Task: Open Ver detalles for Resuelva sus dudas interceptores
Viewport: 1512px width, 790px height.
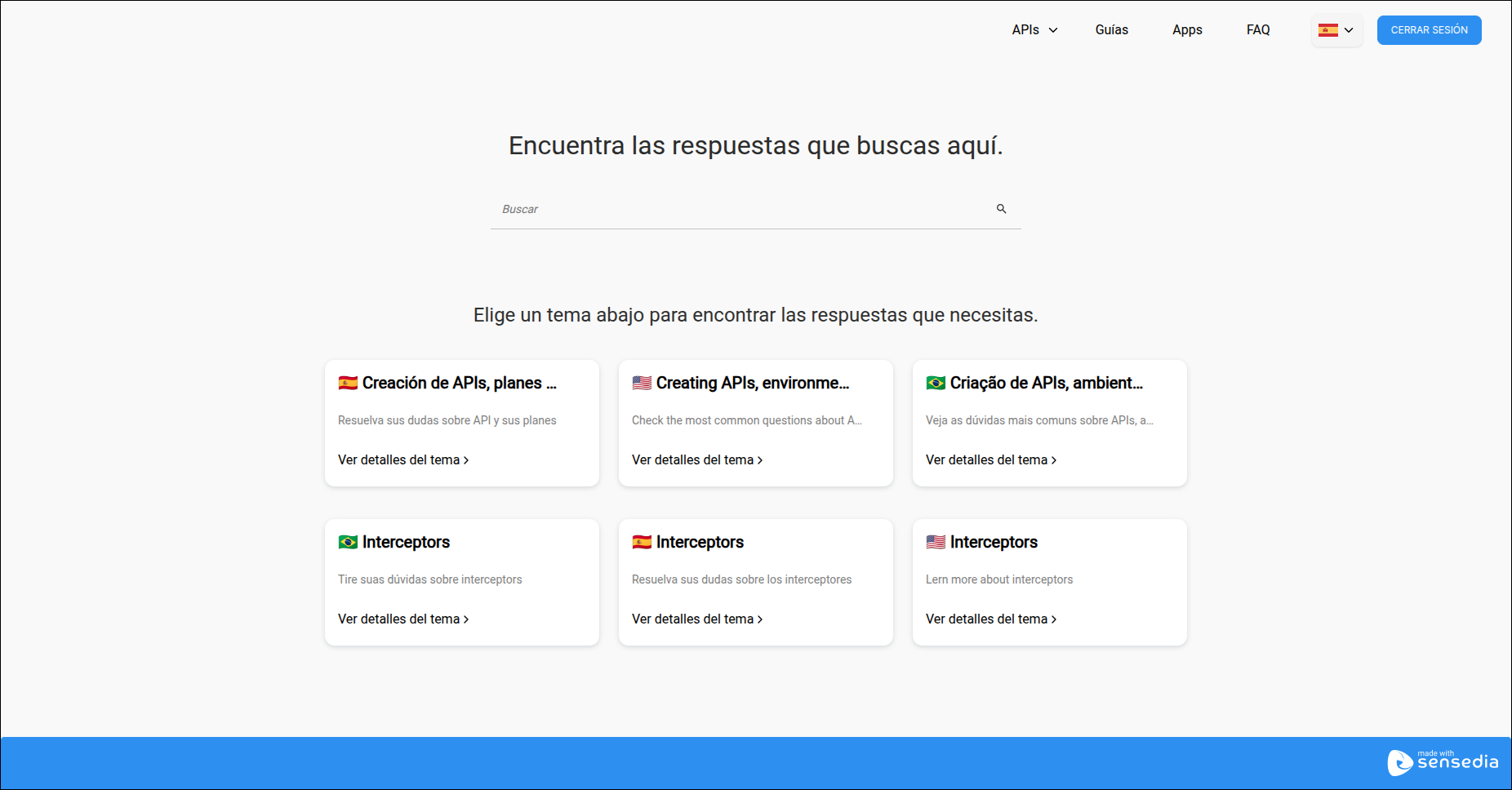Action: pyautogui.click(x=697, y=619)
